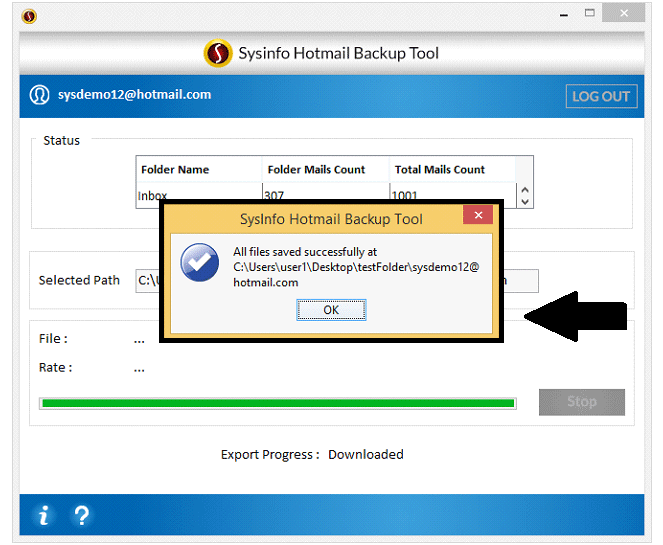Select the Folder Mails Count column header
663x545 pixels.
click(325, 170)
